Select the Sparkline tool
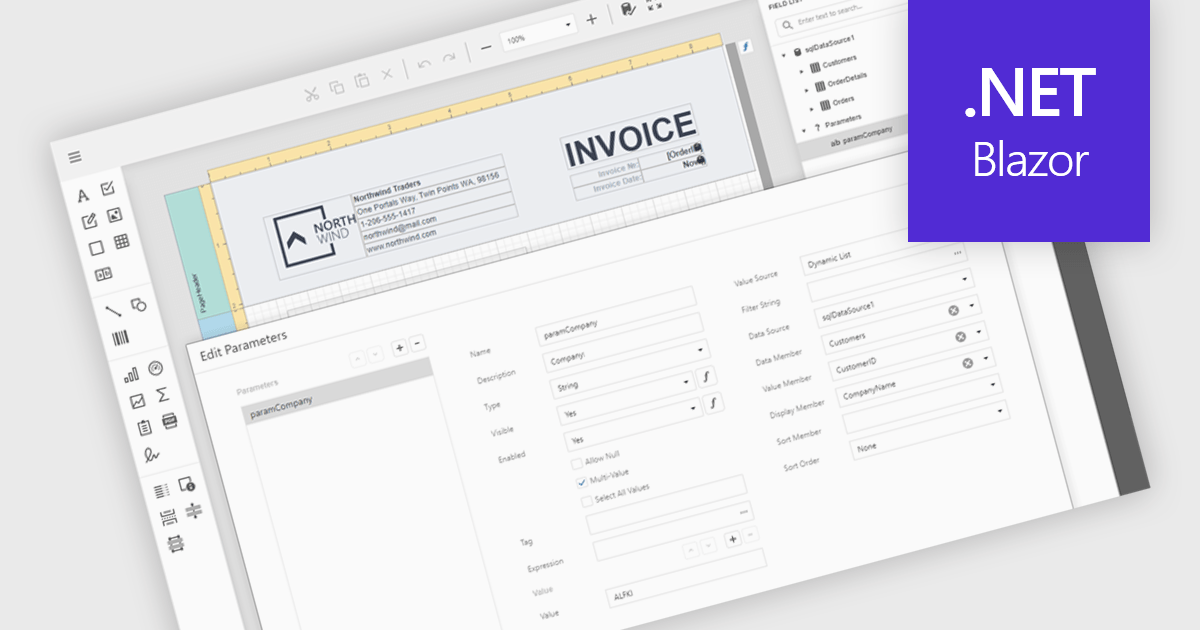The image size is (1200, 630). click(137, 402)
